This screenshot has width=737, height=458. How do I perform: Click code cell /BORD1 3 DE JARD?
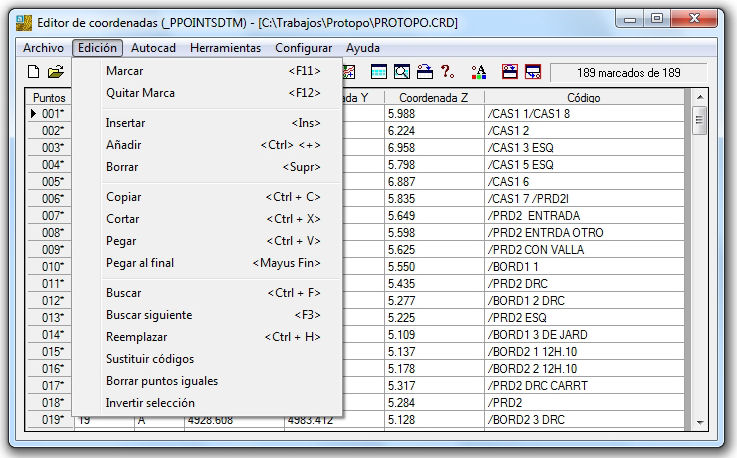(584, 334)
